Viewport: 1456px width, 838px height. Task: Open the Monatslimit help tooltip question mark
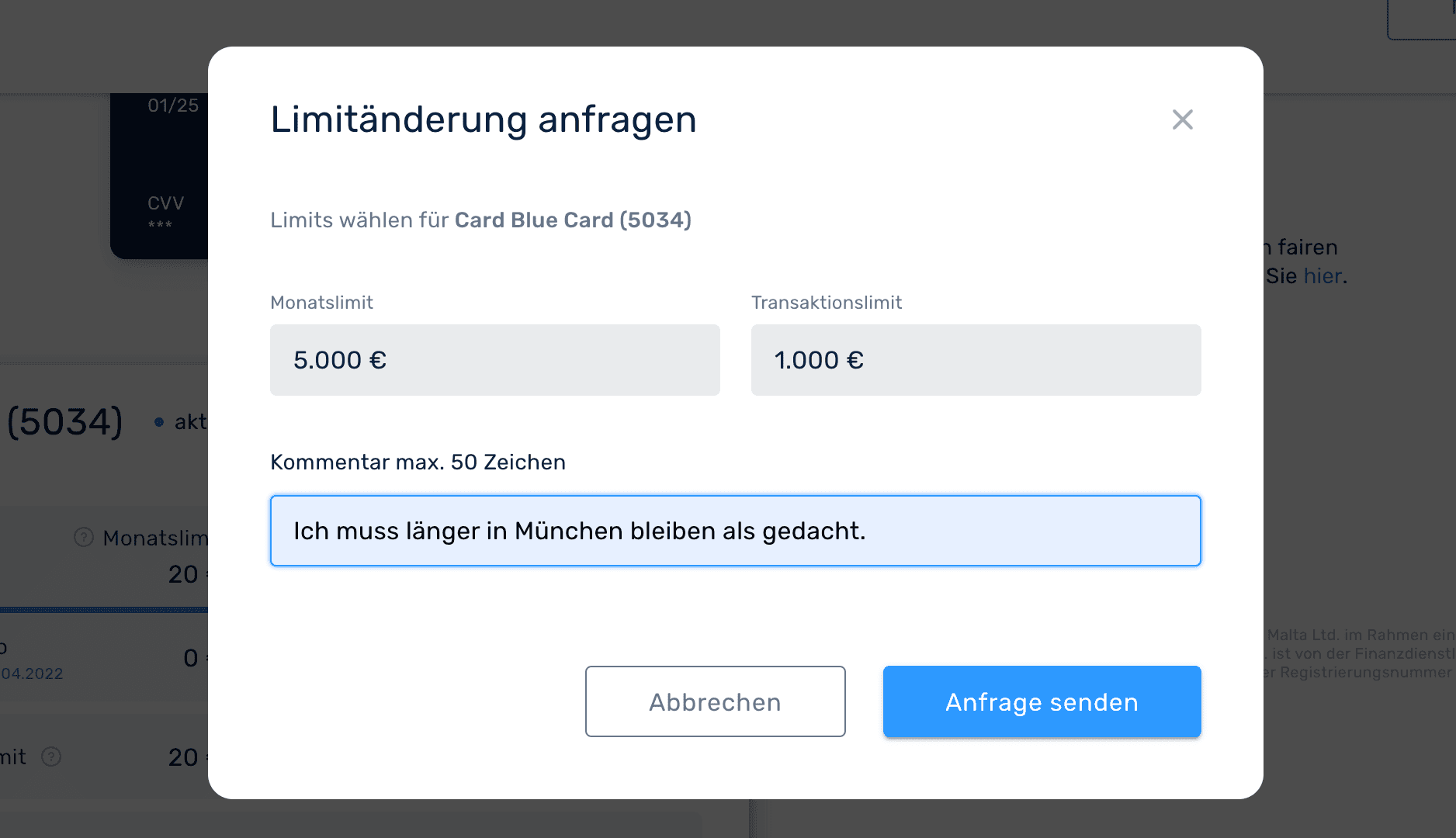click(83, 537)
